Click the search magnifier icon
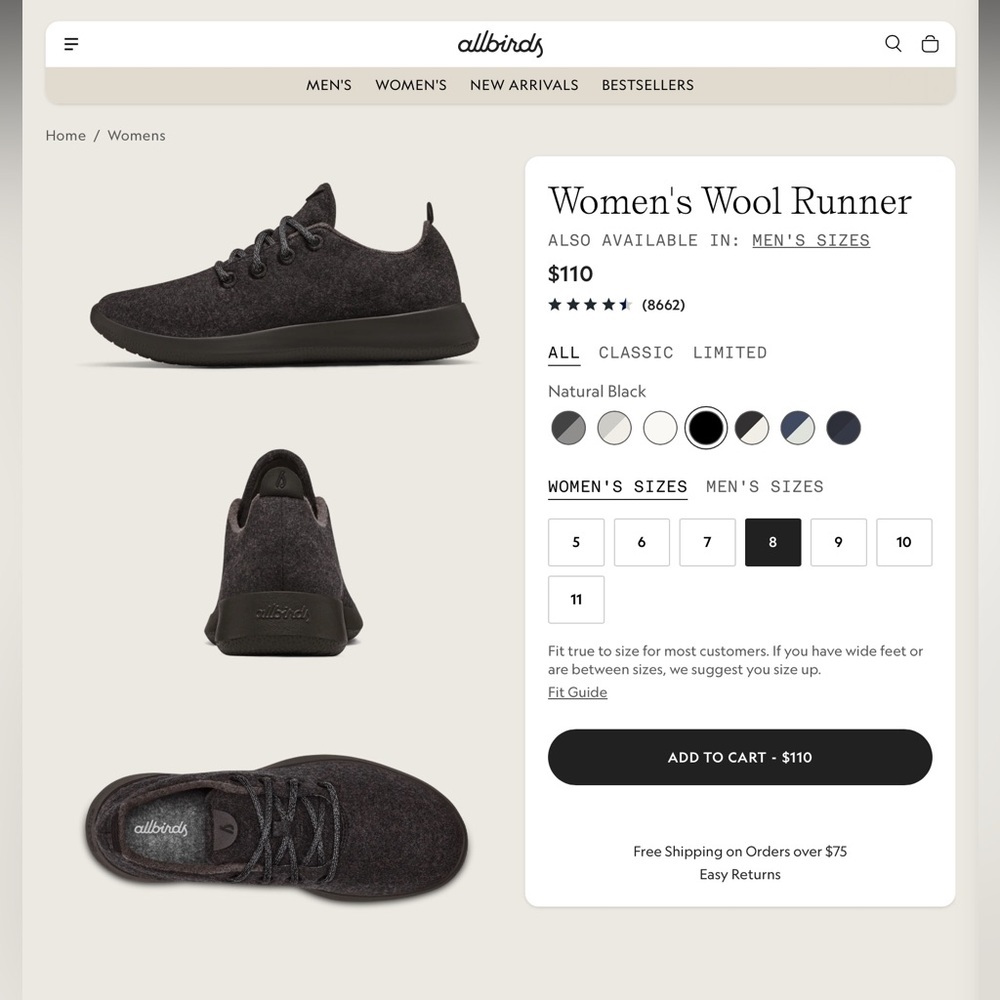 892,44
